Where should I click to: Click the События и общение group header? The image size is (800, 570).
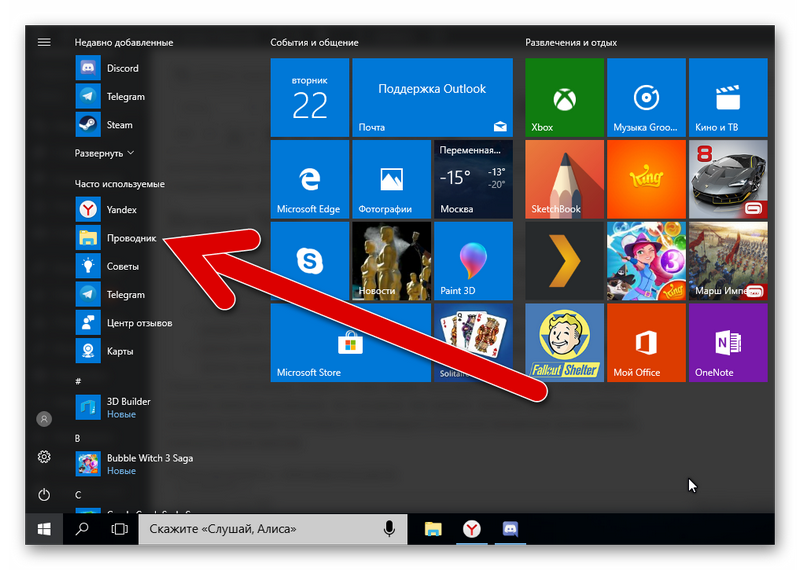click(x=314, y=42)
